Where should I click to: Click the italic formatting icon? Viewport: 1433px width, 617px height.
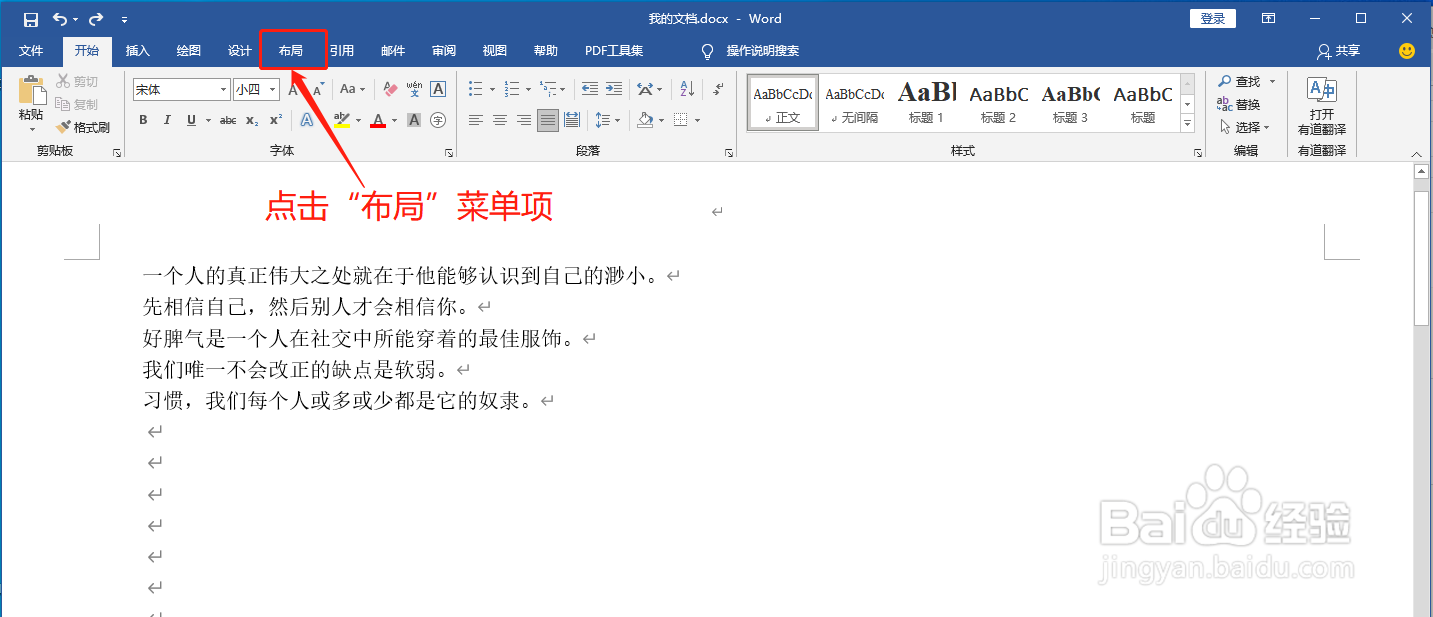point(167,120)
